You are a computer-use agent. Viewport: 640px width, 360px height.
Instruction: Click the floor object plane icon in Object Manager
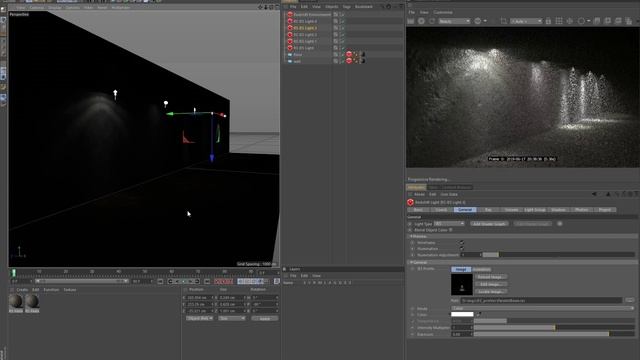click(x=290, y=54)
